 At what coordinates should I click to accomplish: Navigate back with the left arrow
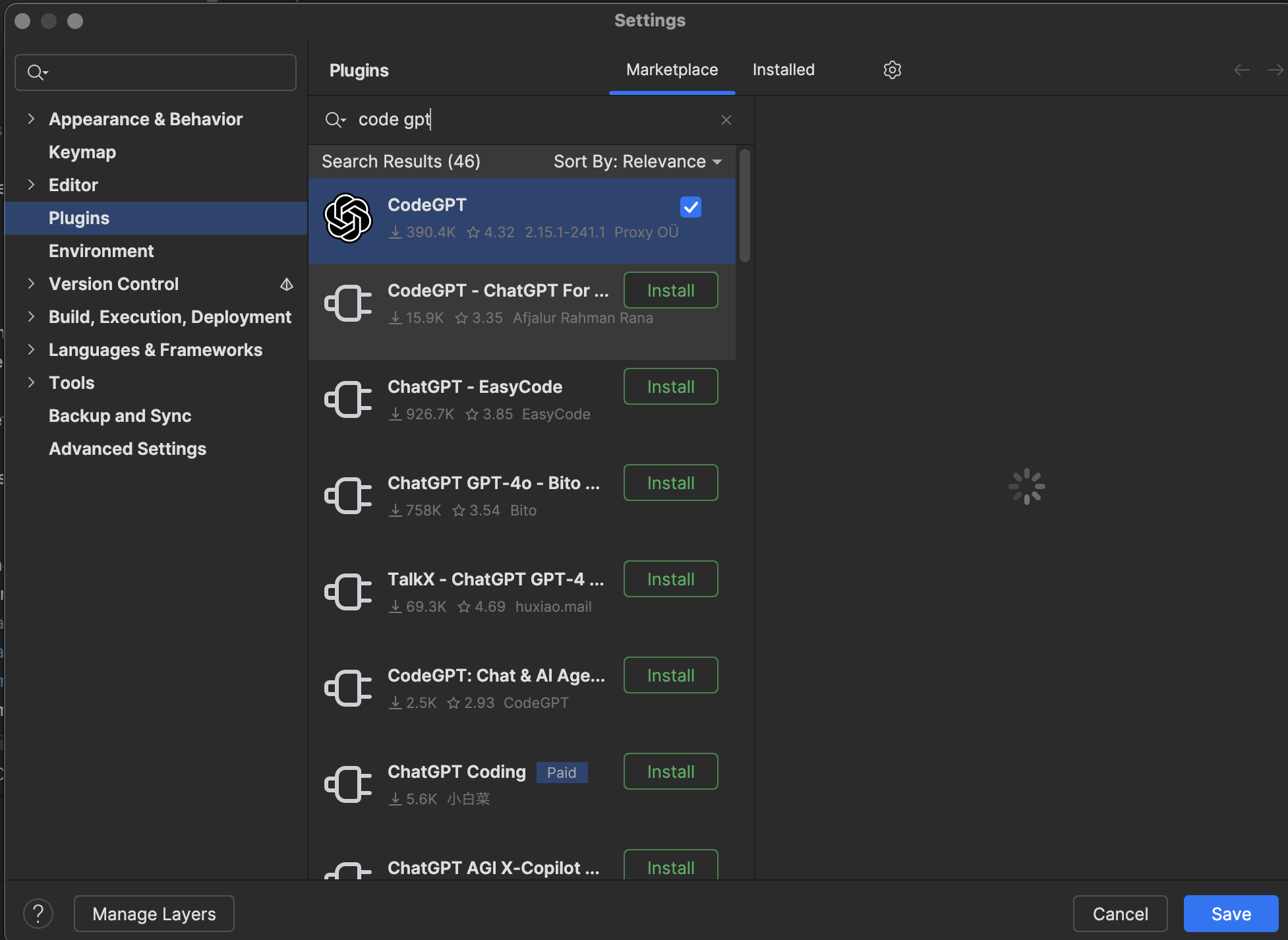coord(1242,70)
